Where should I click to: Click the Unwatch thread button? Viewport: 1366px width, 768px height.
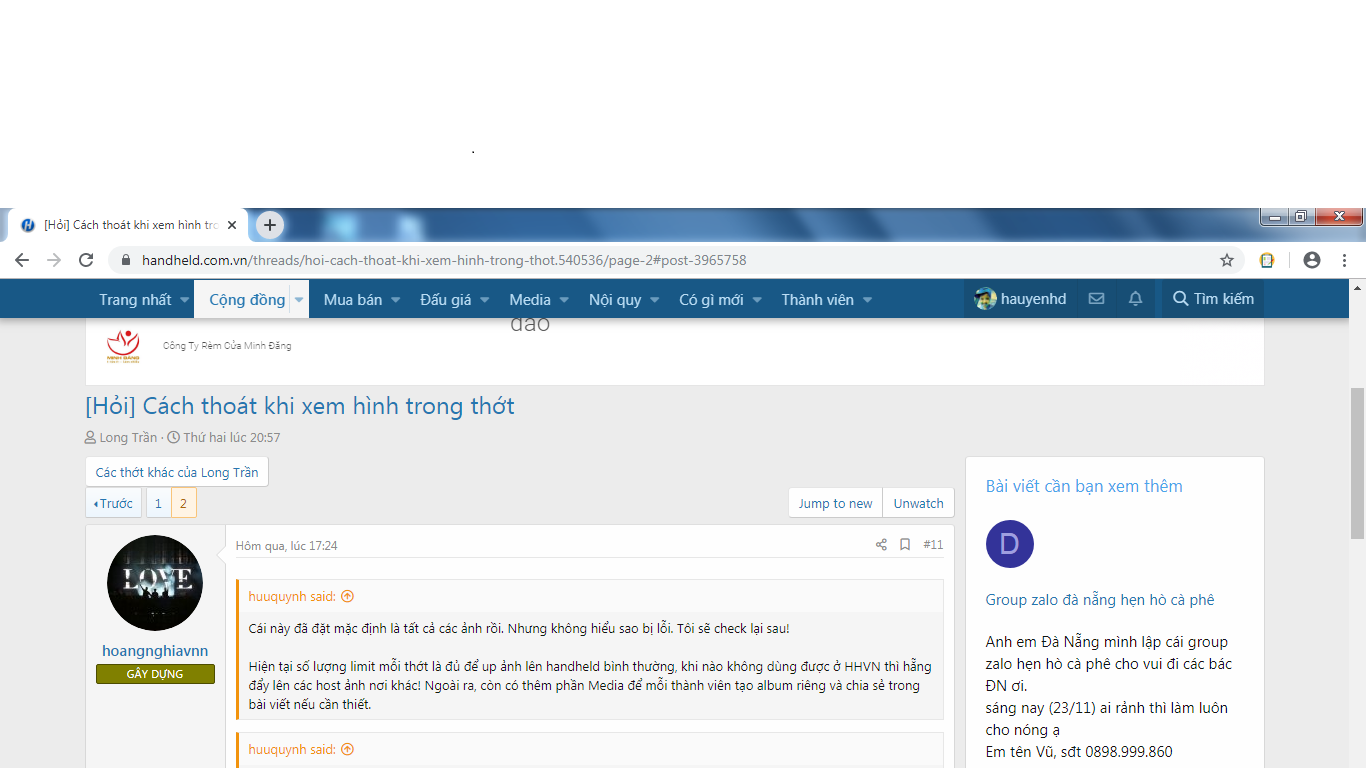(x=918, y=503)
